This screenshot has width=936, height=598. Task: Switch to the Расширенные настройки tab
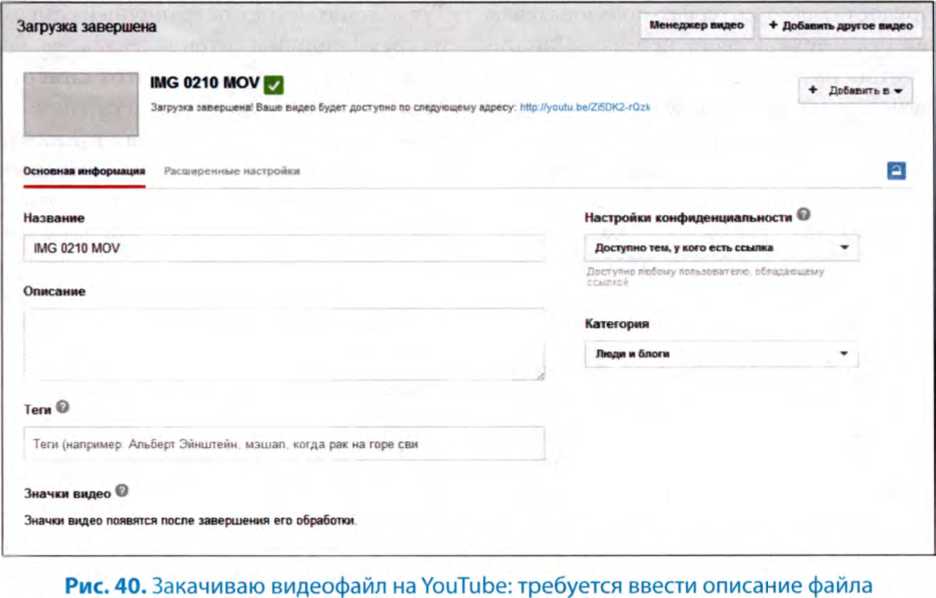232,171
